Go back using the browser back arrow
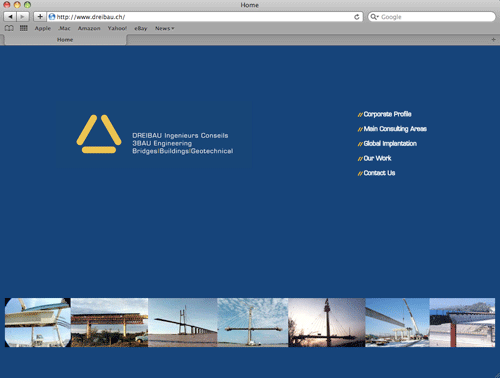The height and width of the screenshot is (378, 500). (10, 16)
